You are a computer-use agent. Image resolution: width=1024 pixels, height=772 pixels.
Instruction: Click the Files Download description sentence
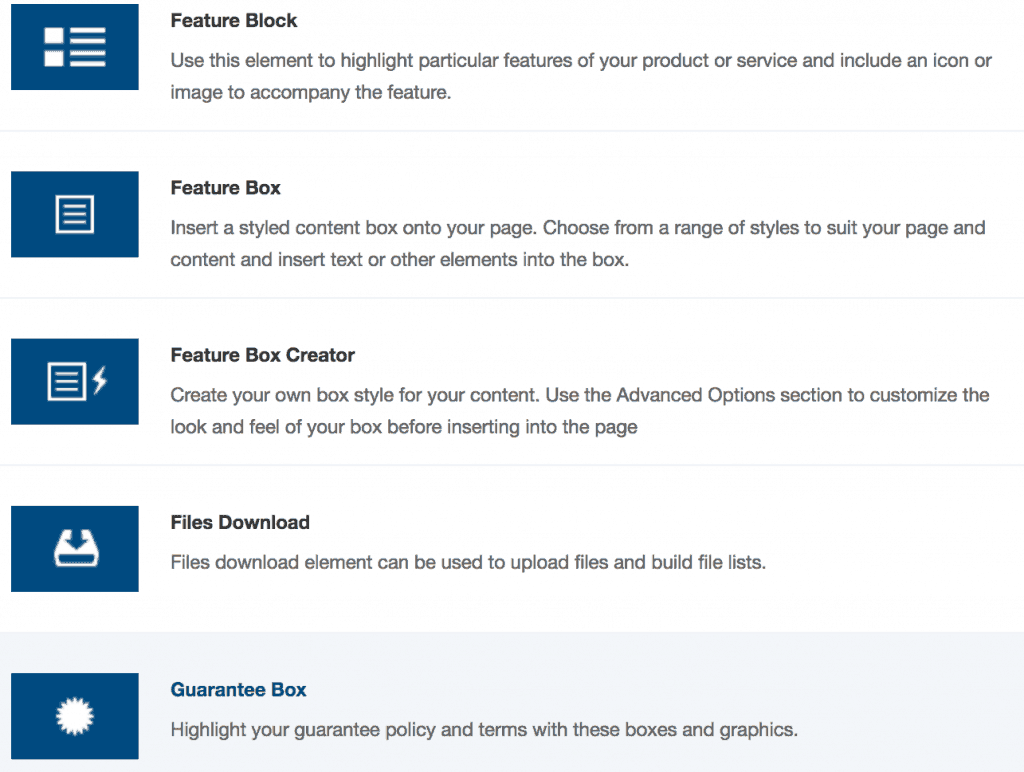pyautogui.click(x=468, y=562)
